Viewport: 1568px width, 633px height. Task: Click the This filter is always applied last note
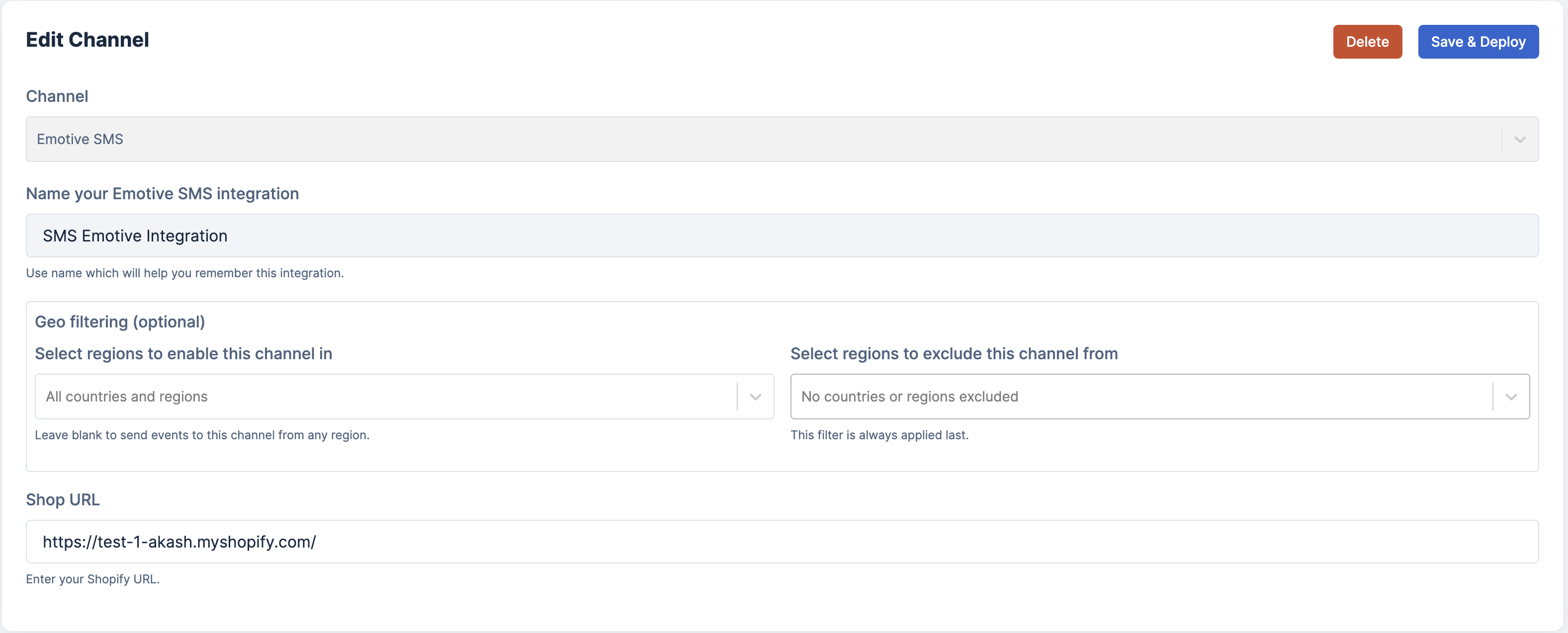pyautogui.click(x=879, y=435)
